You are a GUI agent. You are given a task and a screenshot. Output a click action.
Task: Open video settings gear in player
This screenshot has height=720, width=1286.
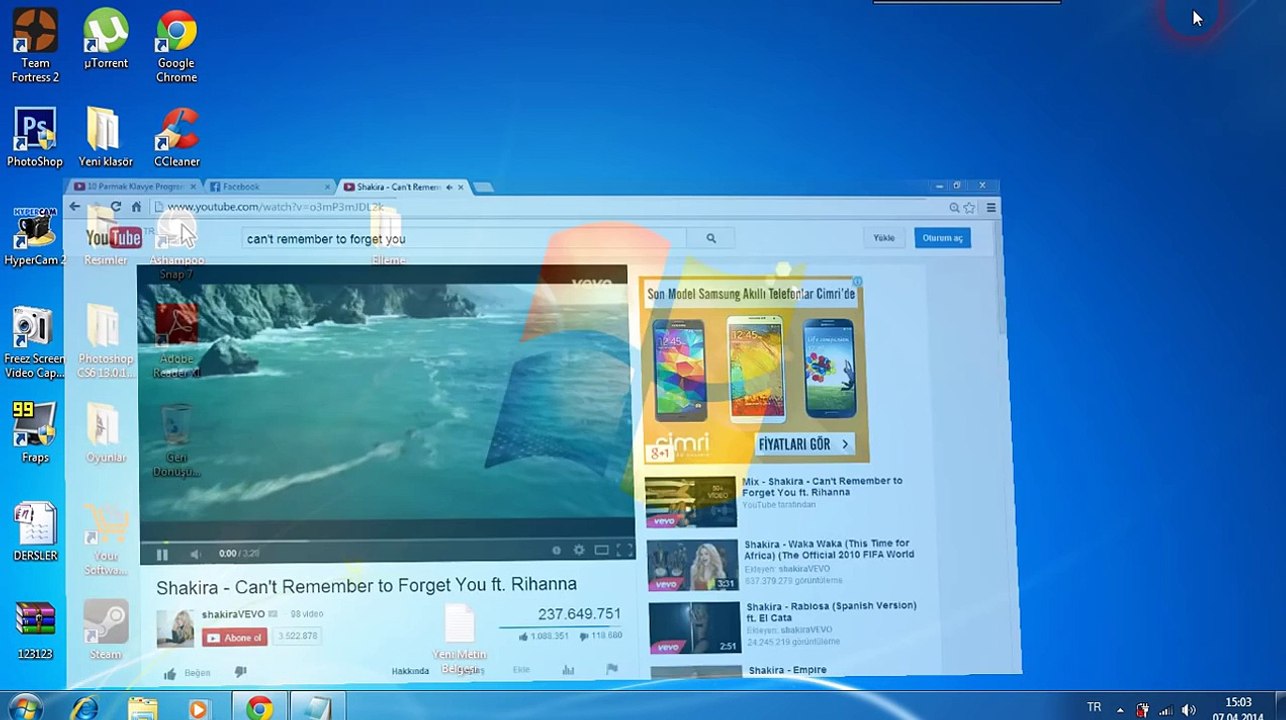click(x=578, y=550)
